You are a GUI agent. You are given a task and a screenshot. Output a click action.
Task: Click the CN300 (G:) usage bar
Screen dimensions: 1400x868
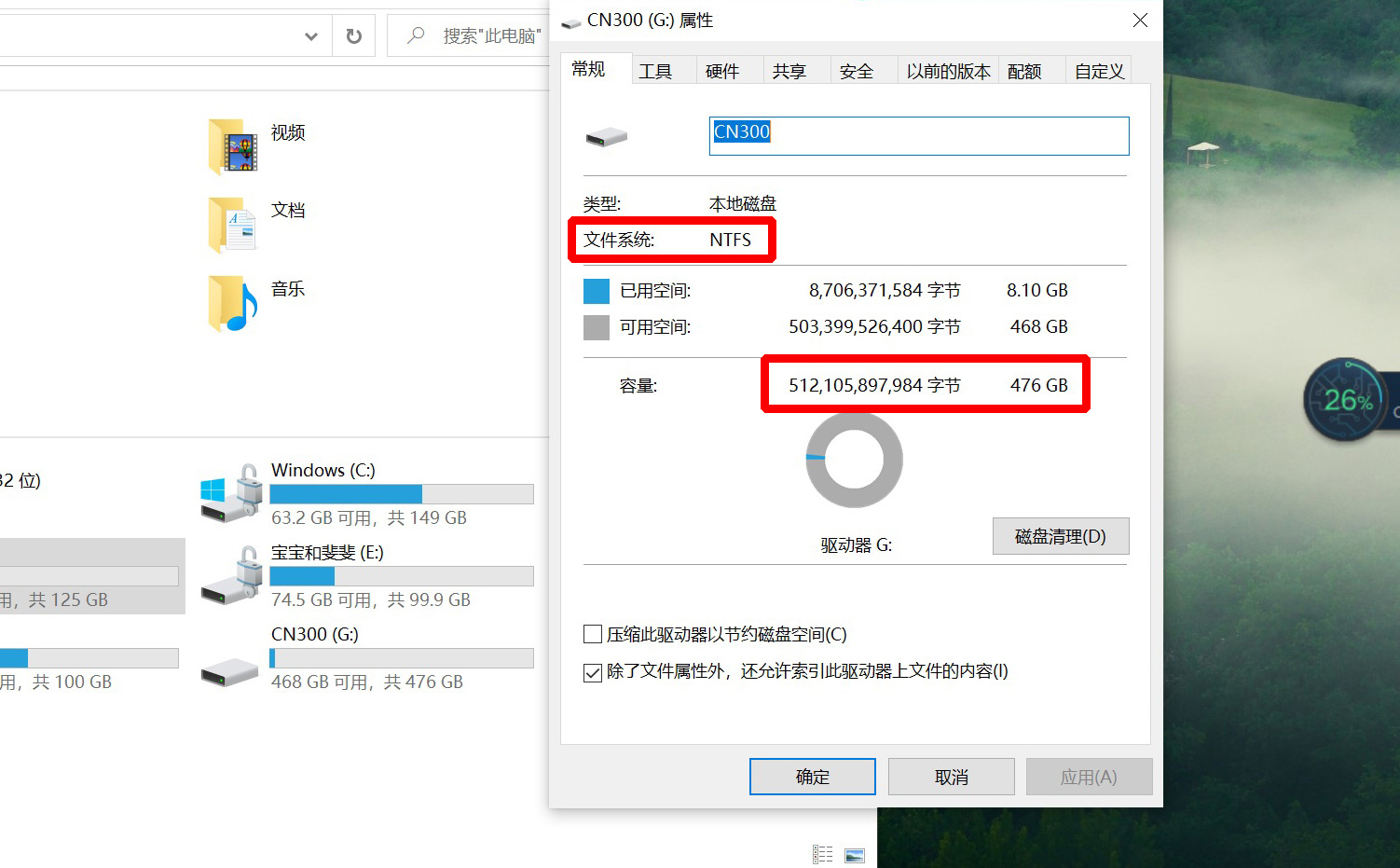[x=402, y=658]
